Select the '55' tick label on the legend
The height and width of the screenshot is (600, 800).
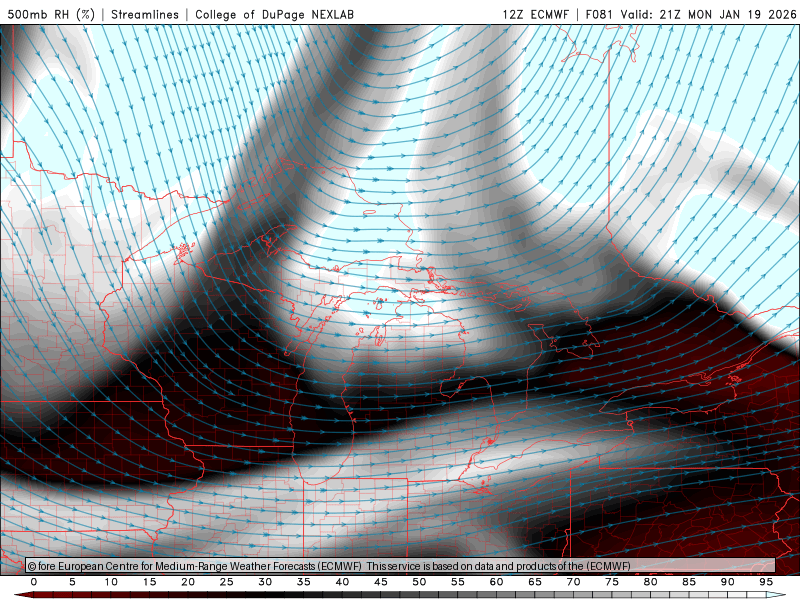click(458, 582)
